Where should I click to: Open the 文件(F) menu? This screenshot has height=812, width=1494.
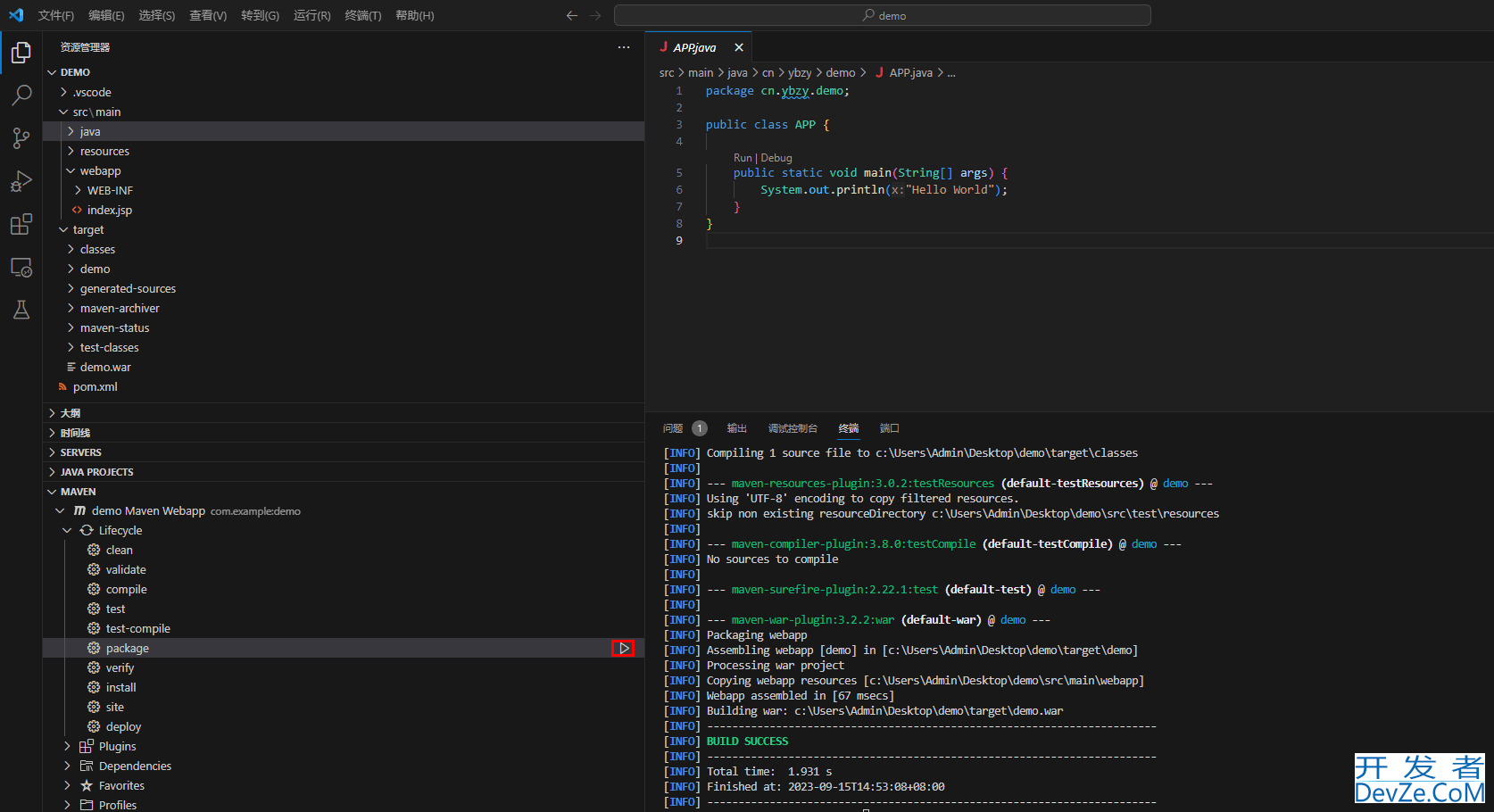[x=56, y=15]
